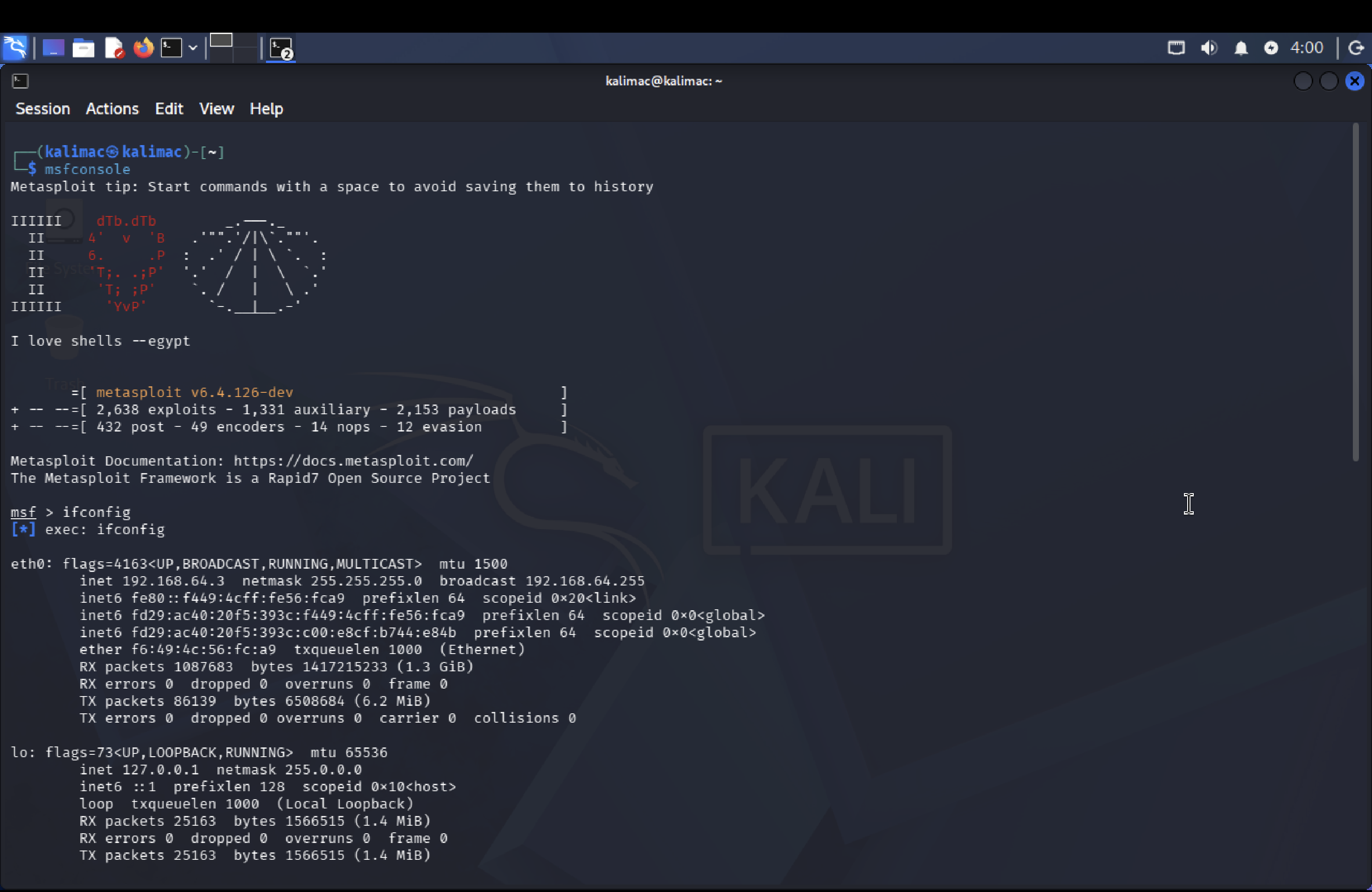Click the display settings tray icon
1372x892 pixels.
[x=1176, y=48]
